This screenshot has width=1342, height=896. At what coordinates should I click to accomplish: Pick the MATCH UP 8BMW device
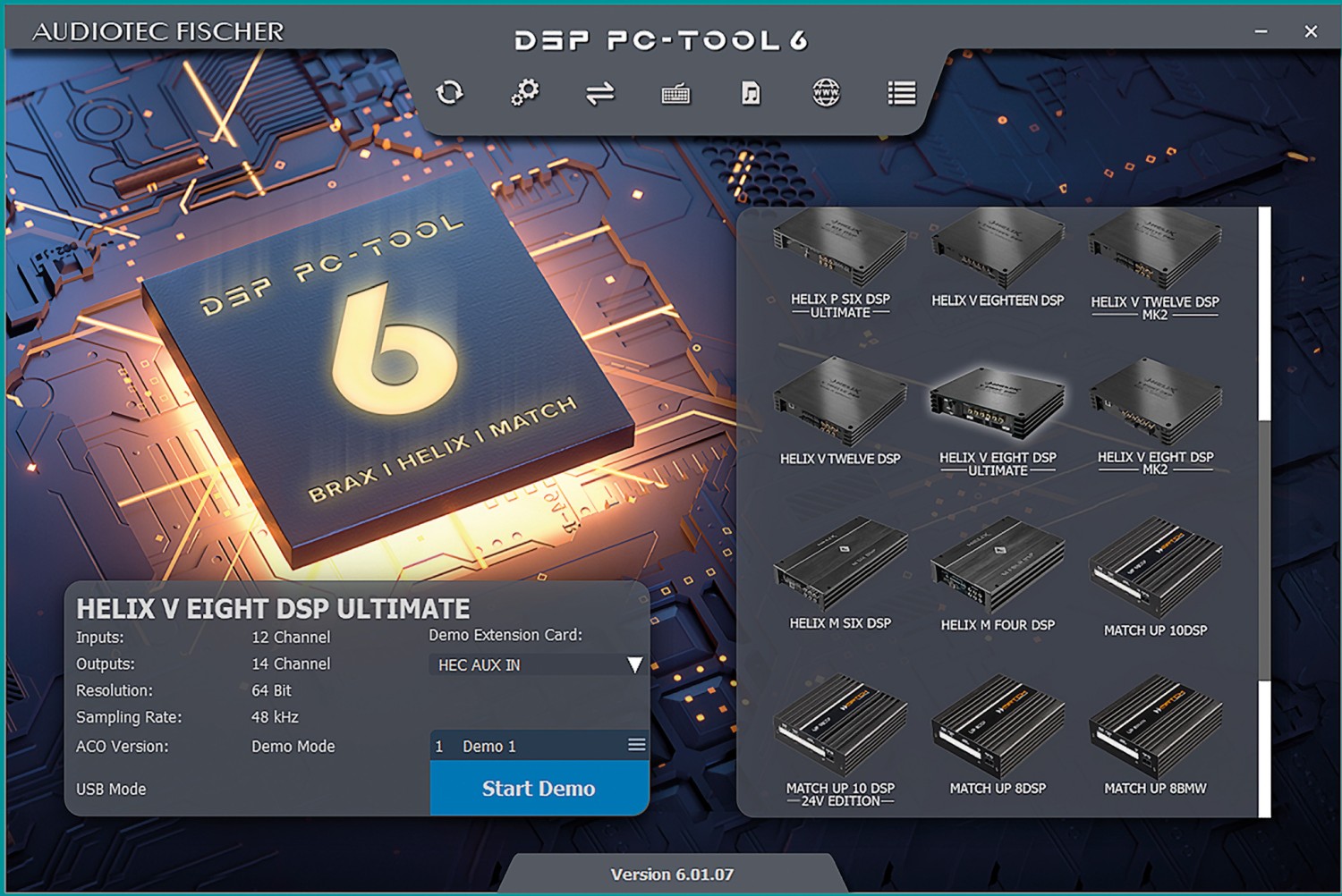tap(1155, 736)
